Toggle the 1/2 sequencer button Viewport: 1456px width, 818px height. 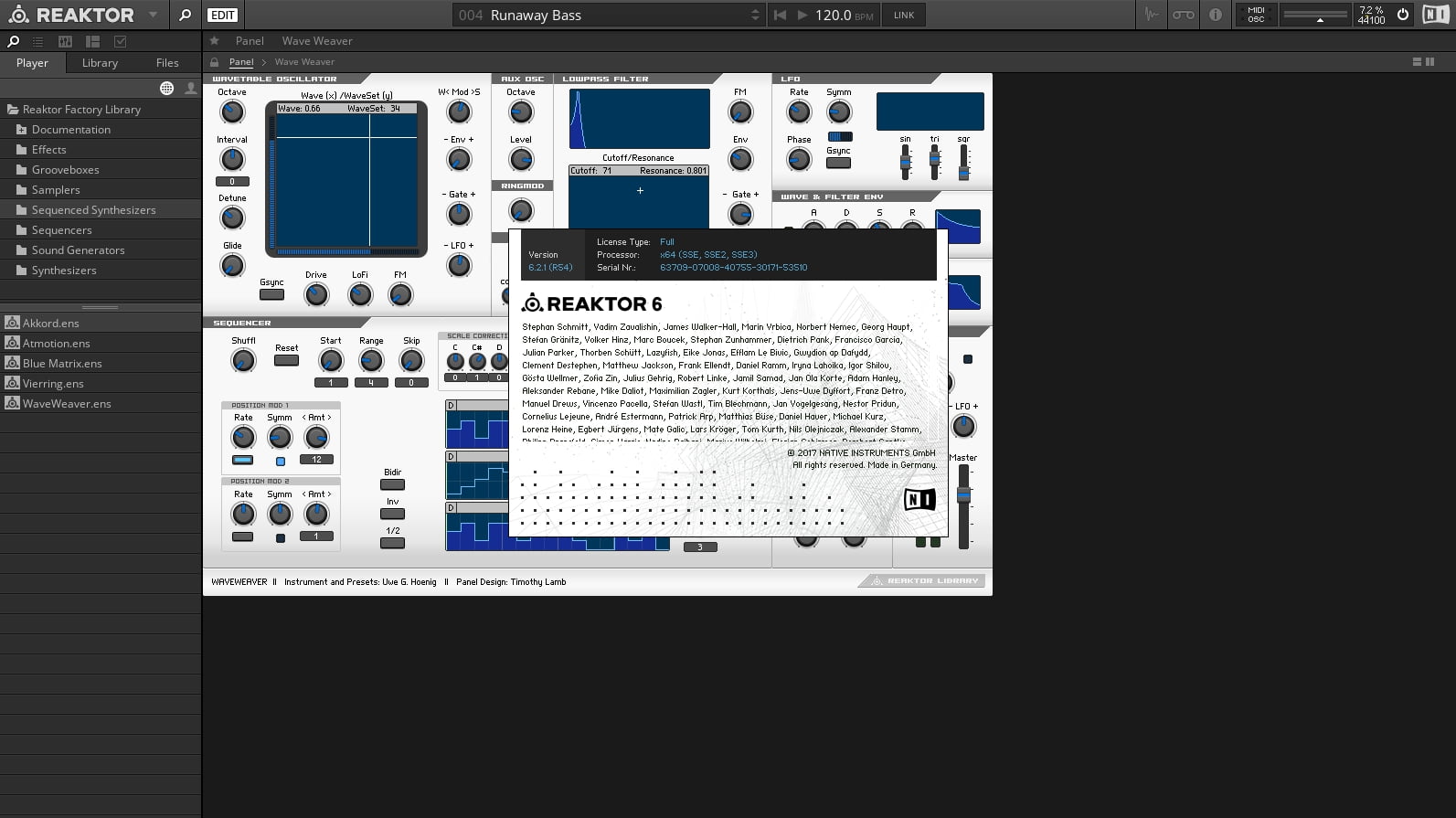(392, 543)
